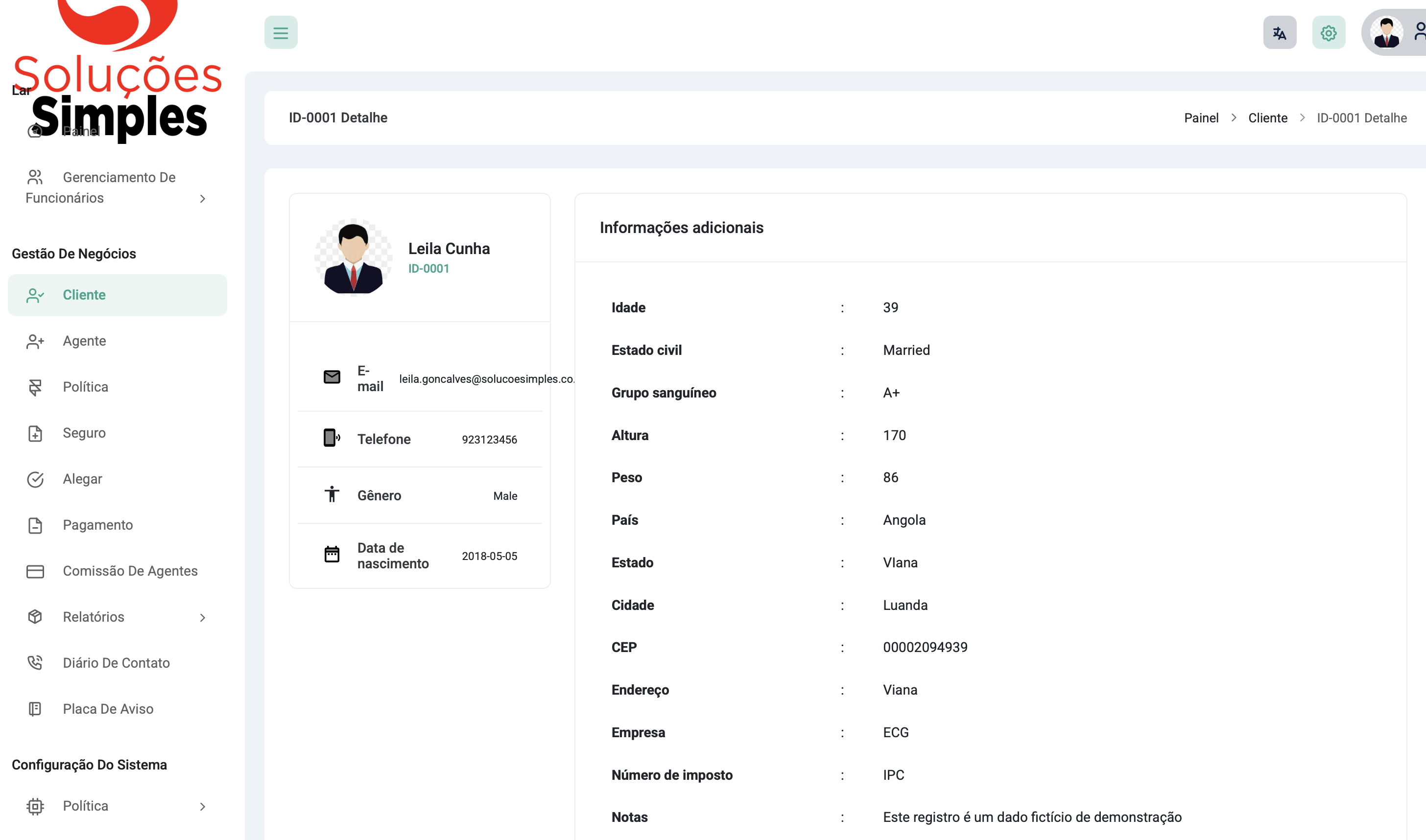Screen dimensions: 1426x840
Task: Click the Cliente breadcrumb link
Action: [x=1267, y=118]
